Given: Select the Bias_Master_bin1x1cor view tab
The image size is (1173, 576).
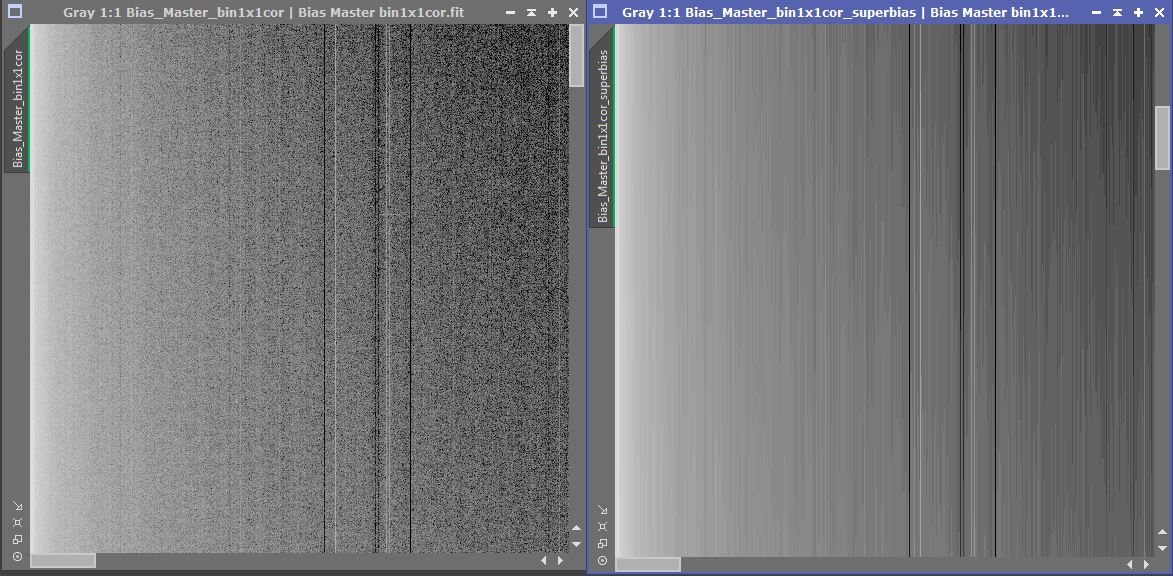Looking at the screenshot, I should (x=17, y=99).
